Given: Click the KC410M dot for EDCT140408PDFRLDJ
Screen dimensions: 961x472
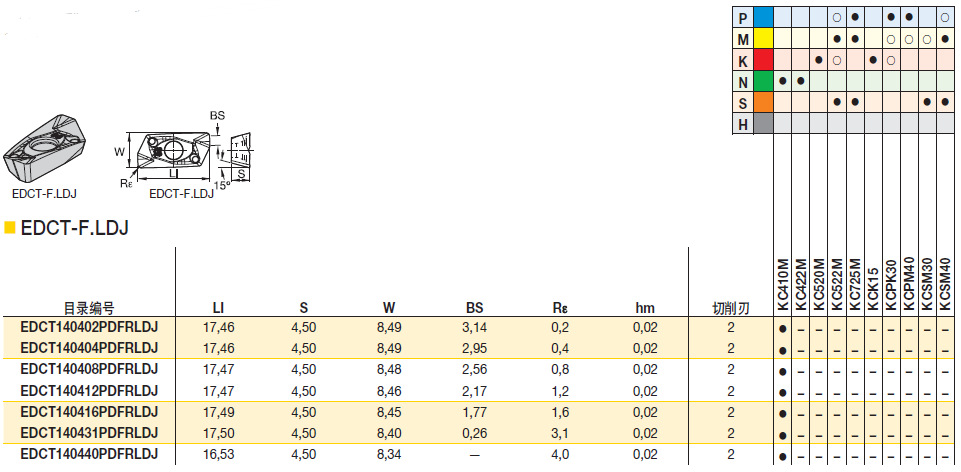Looking at the screenshot, I should pos(783,370).
